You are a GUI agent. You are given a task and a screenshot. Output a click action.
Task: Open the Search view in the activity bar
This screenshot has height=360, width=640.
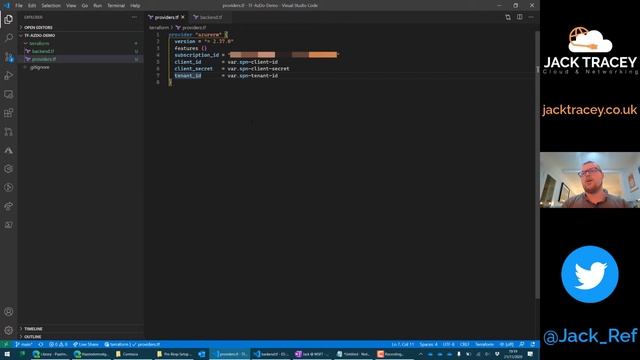[x=9, y=38]
